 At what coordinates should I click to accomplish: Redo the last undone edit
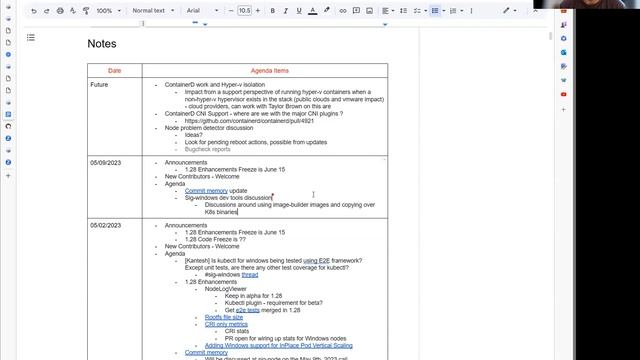pos(47,11)
